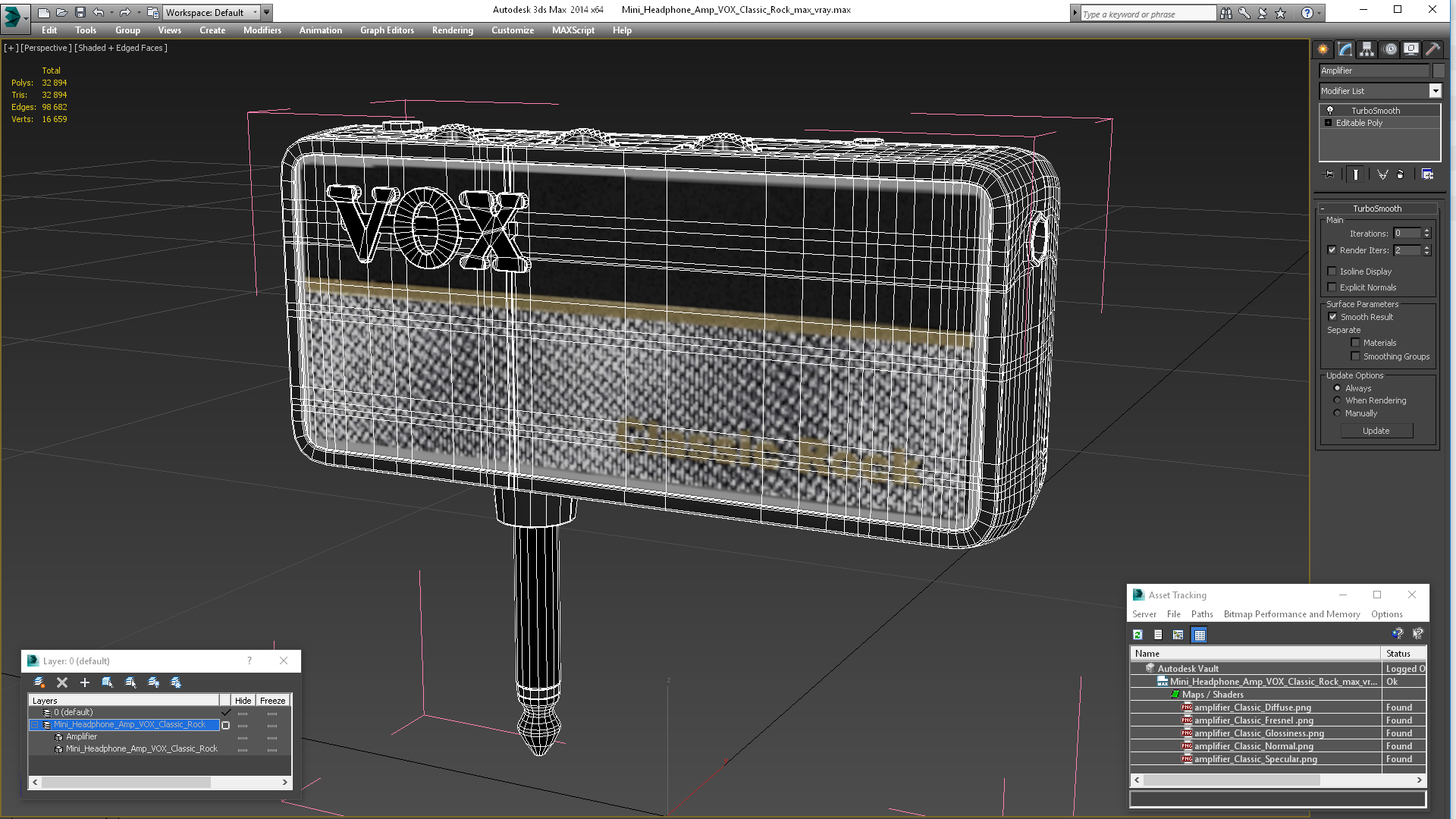Click Freeze/Unfreeze All Layers icon
This screenshot has width=1456, height=819.
176,682
